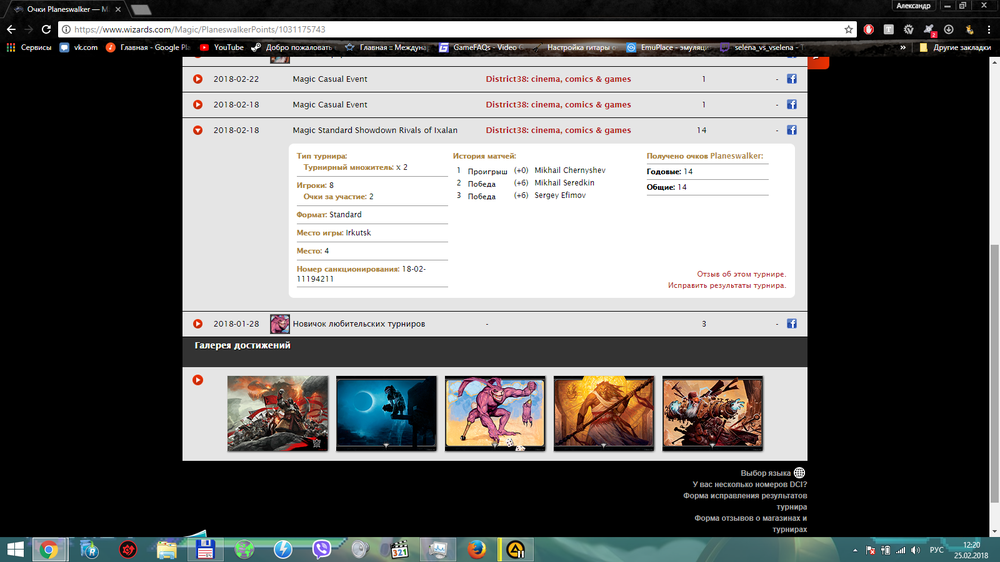This screenshot has height=562, width=1000.
Task: Open Firefox from the taskbar
Action: [476, 549]
